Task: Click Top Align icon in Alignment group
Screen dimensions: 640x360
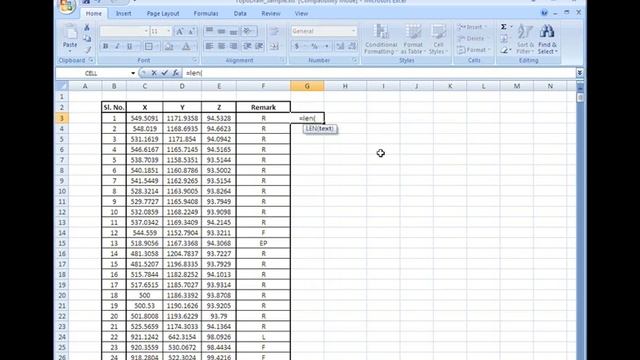Action: (209, 31)
